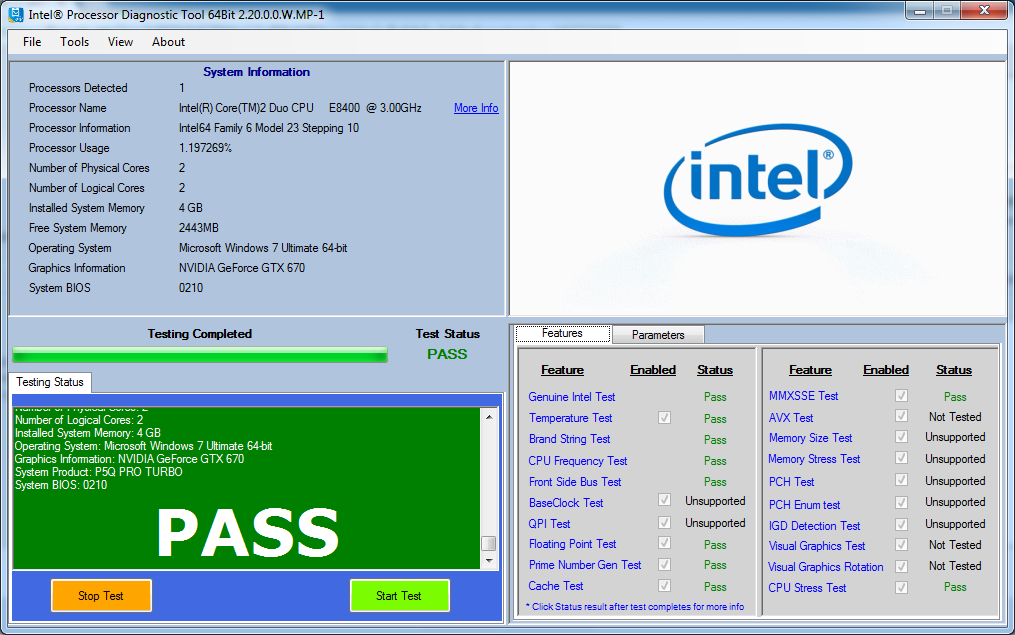Screen dimensions: 1015x635
Task: Open the File menu
Action: 32,42
